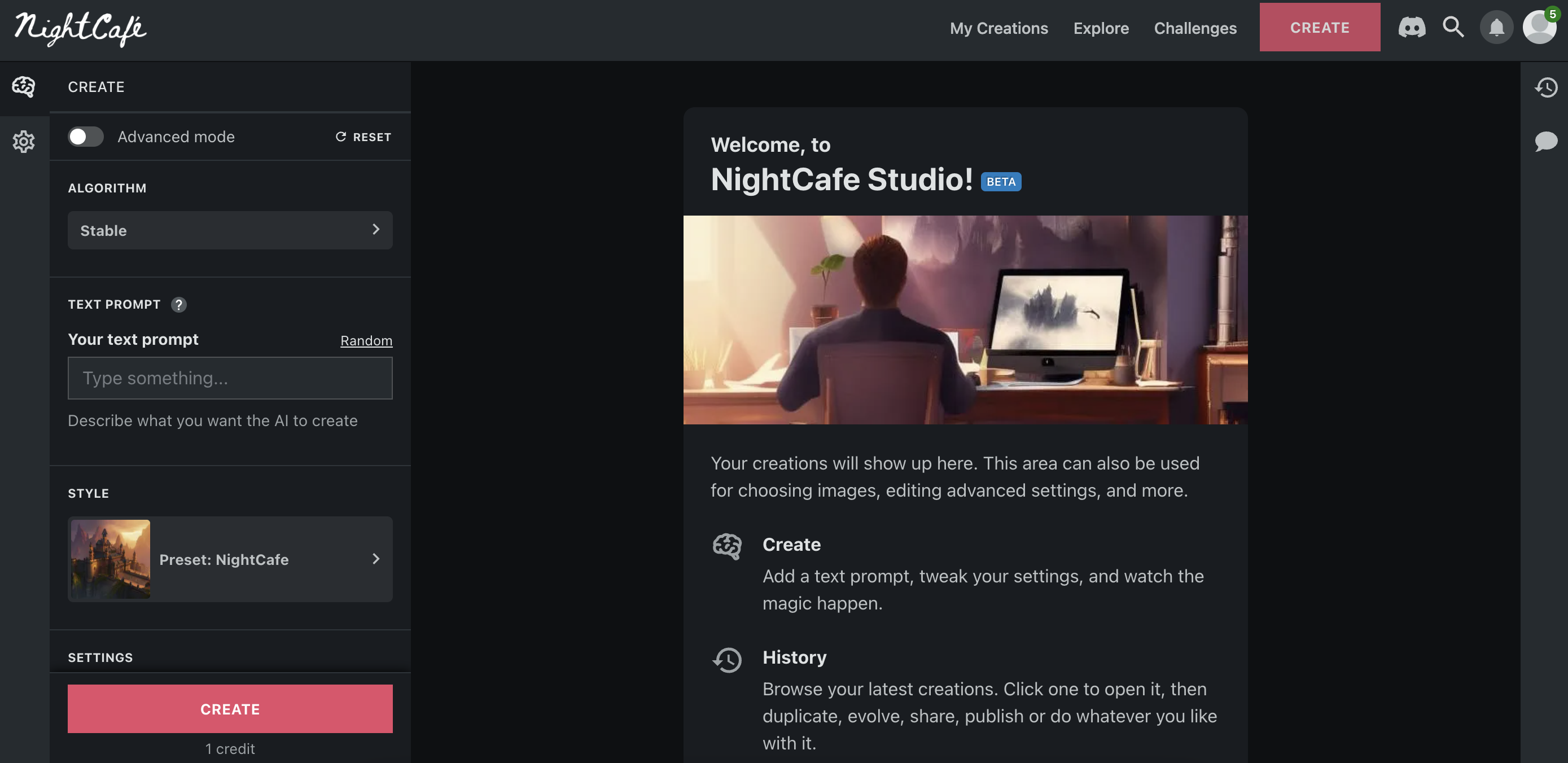This screenshot has width=1568, height=763.
Task: Click the 'NightCafe Studio!' heading
Action: (x=842, y=179)
